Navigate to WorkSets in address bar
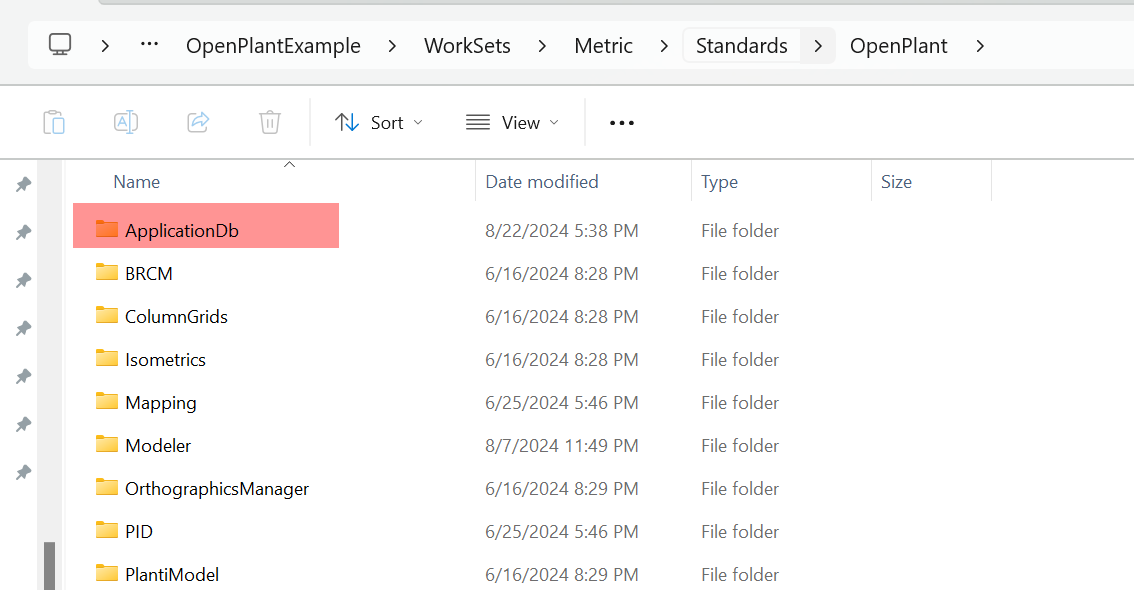1134x590 pixels. click(467, 46)
